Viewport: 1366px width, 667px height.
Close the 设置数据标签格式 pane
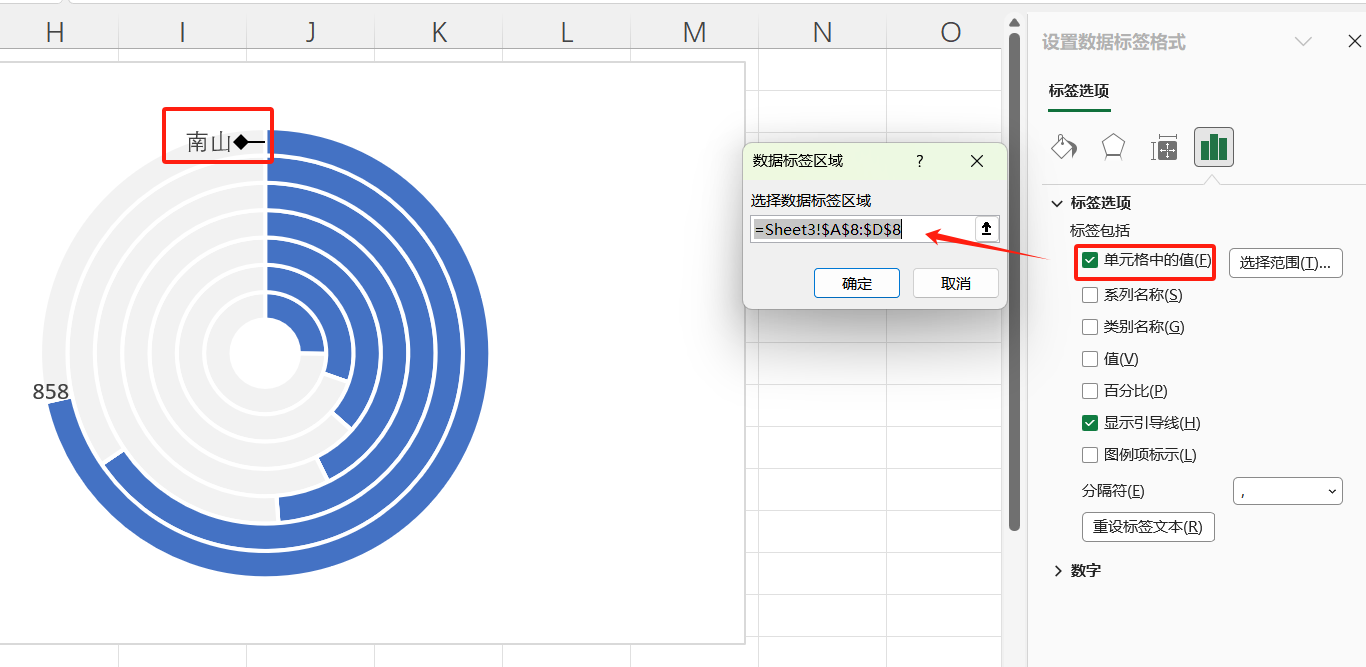1355,41
